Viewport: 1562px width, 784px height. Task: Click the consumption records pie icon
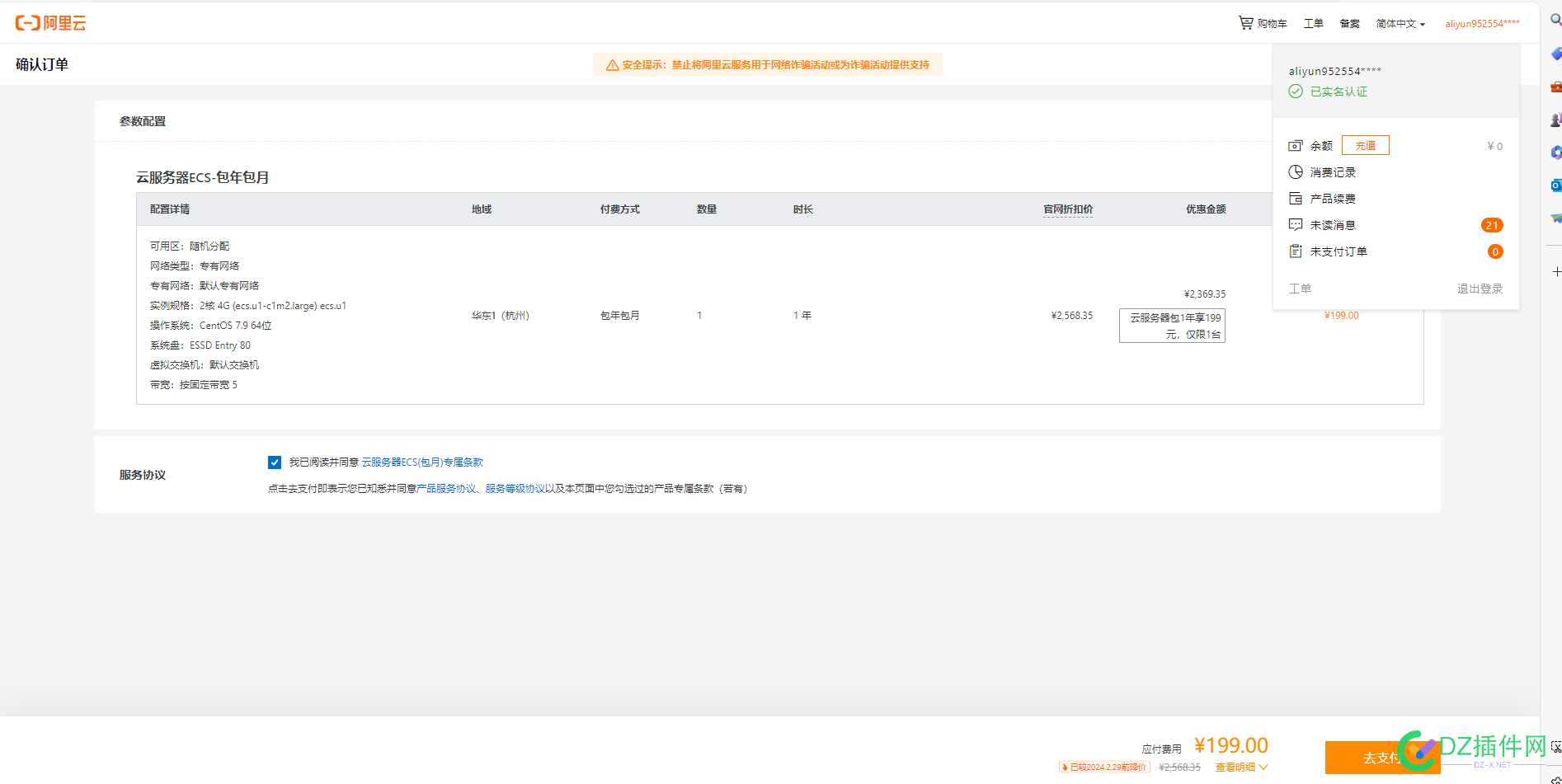click(x=1296, y=172)
